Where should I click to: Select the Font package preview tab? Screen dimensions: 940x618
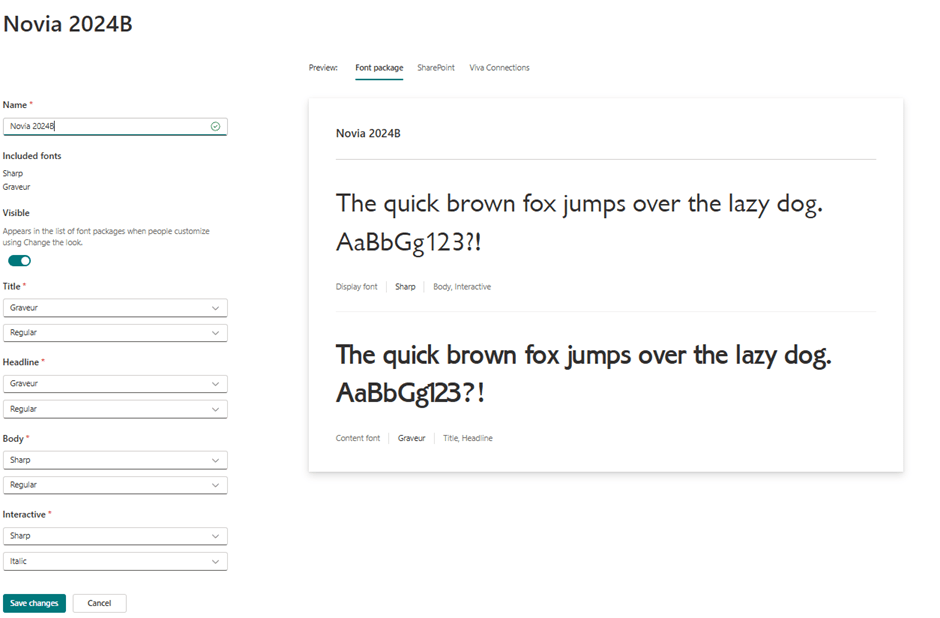(378, 67)
